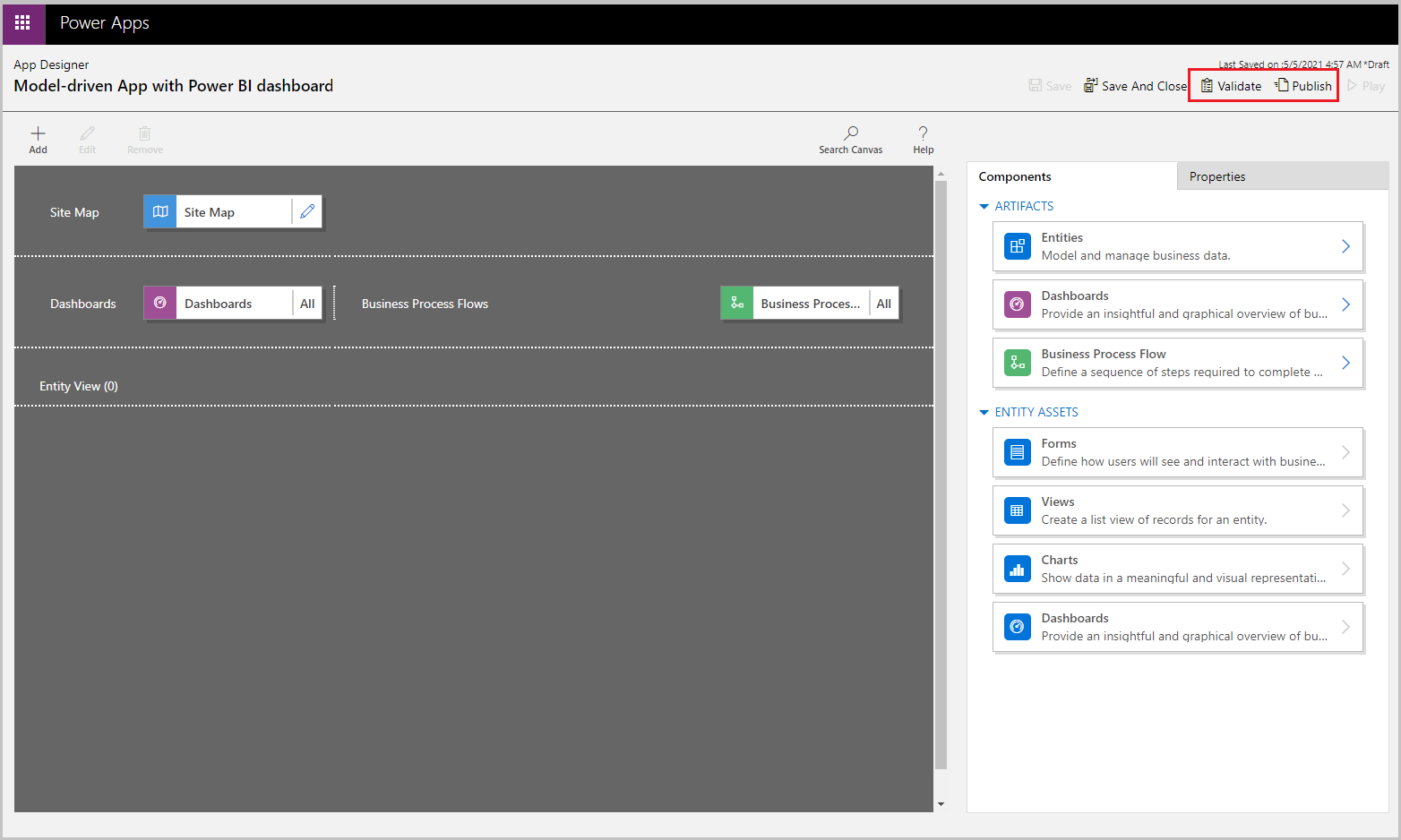Click the Add plus icon
Image resolution: width=1401 pixels, height=840 pixels.
(x=38, y=133)
